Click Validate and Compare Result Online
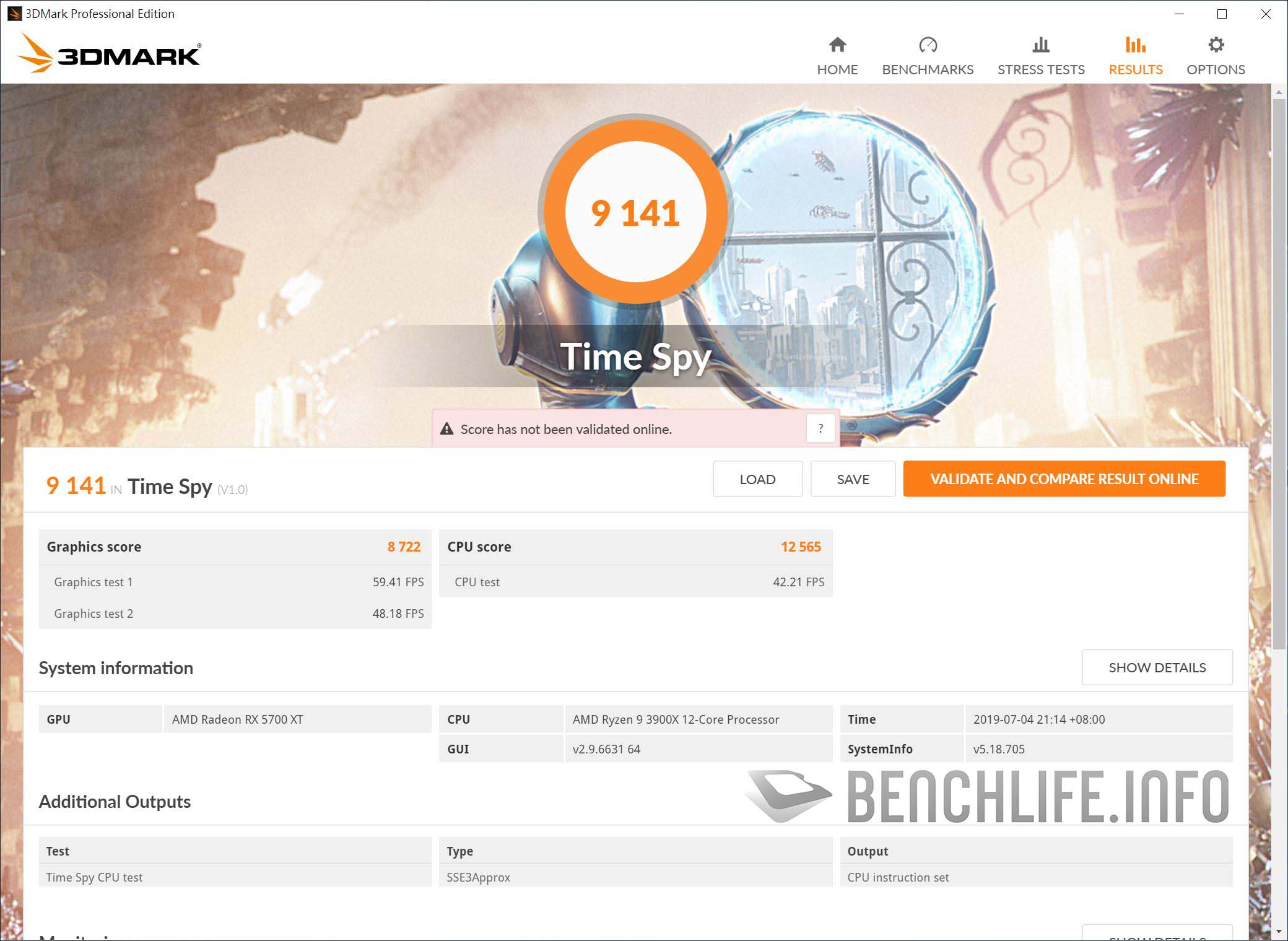The image size is (1288, 941). tap(1064, 479)
